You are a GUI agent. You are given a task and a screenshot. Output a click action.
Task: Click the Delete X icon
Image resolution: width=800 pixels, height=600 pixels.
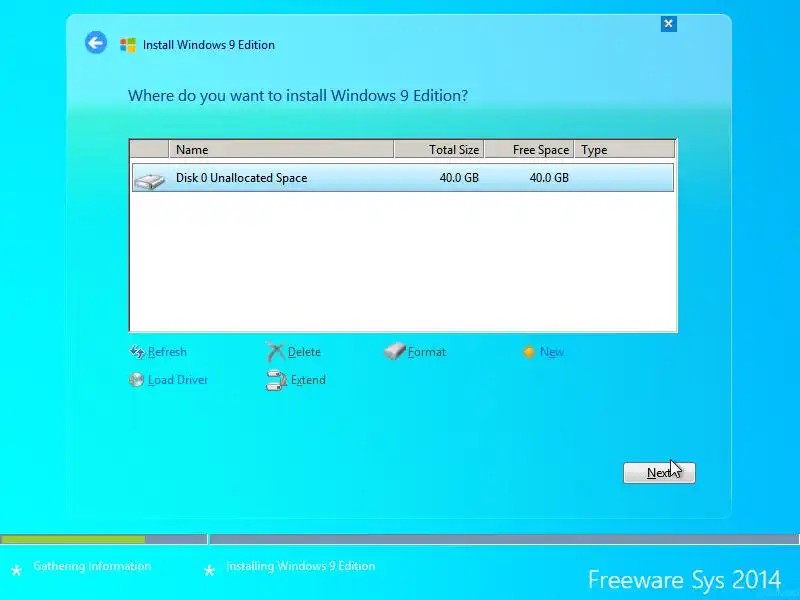point(275,352)
